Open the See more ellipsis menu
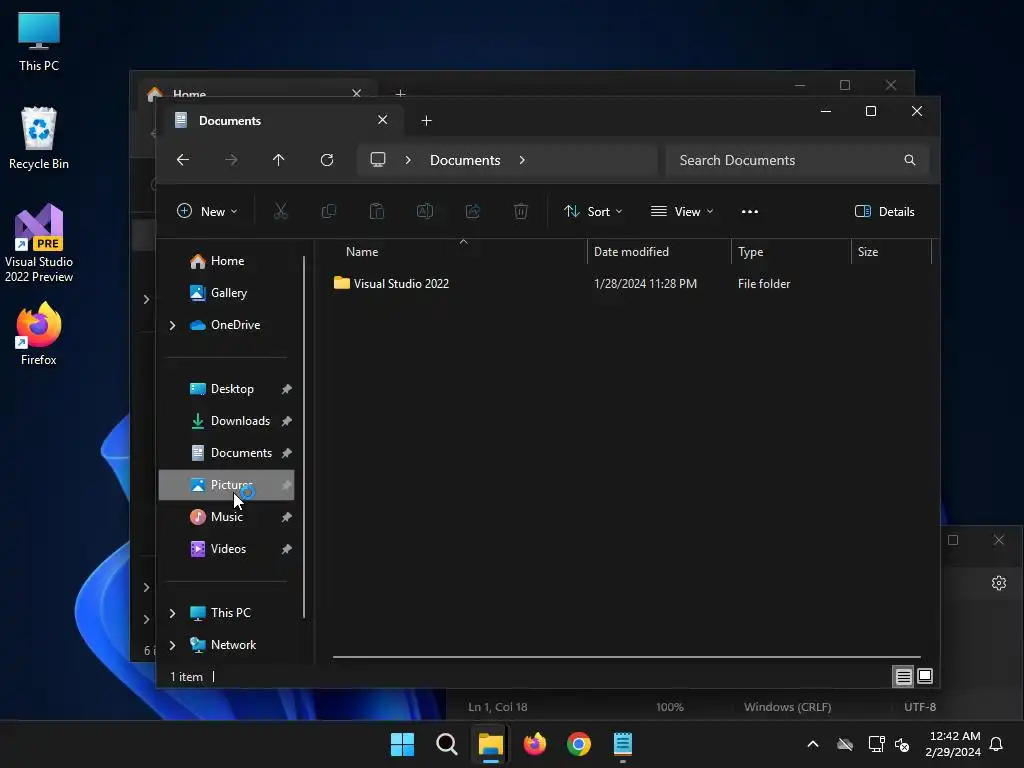Screen dimensions: 1024x768 click(750, 212)
